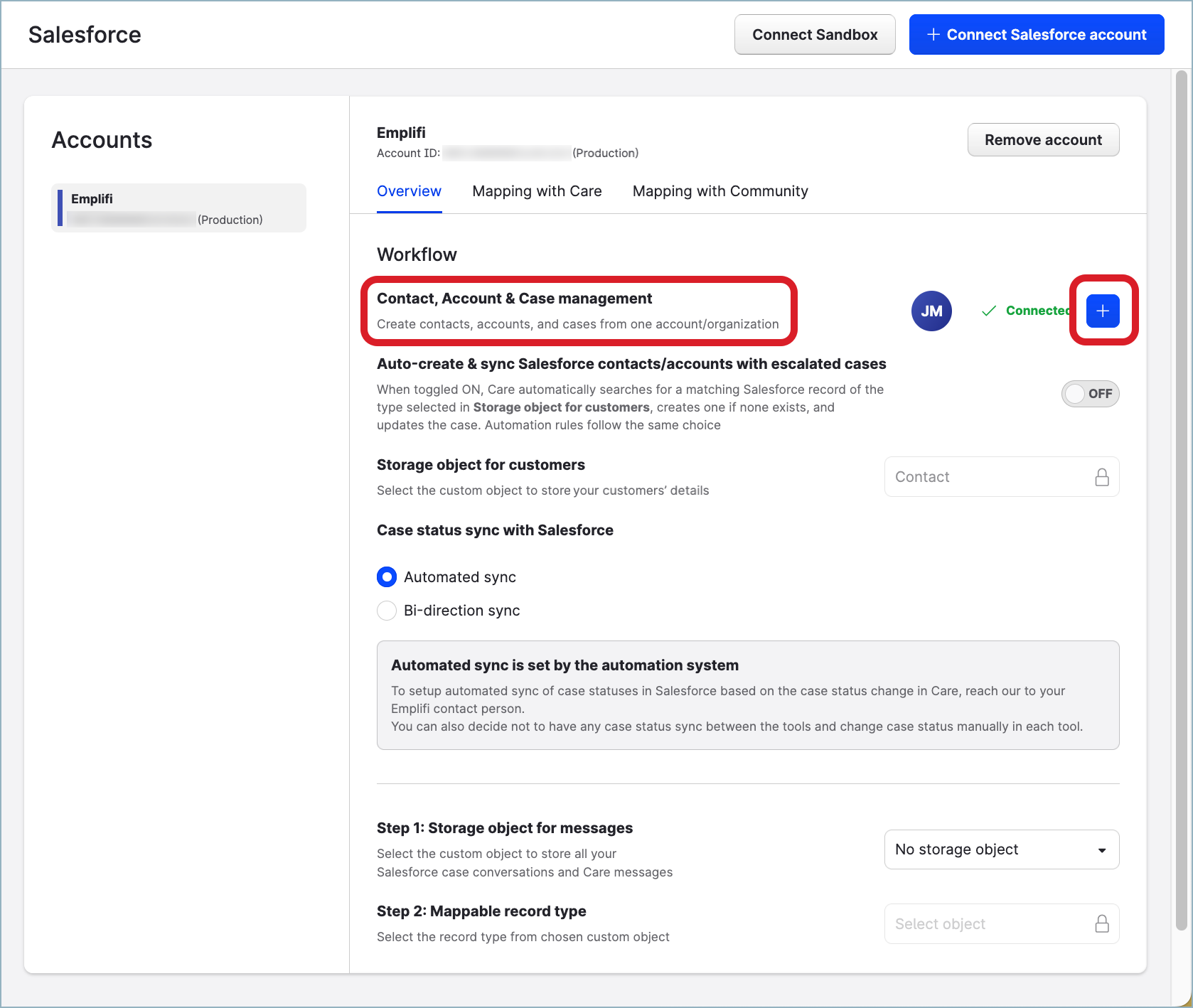
Task: Toggle the Auto-create & sync OFF switch
Action: 1090,393
